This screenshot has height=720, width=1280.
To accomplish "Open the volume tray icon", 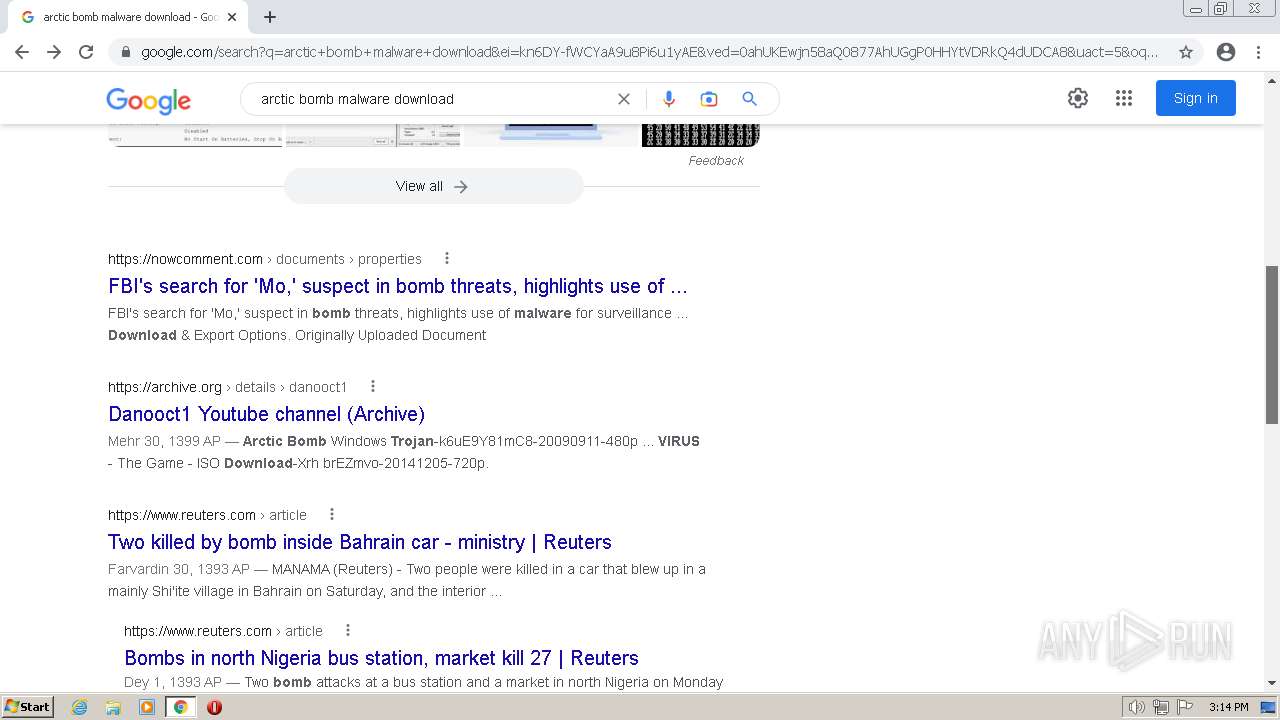I will (1137, 707).
